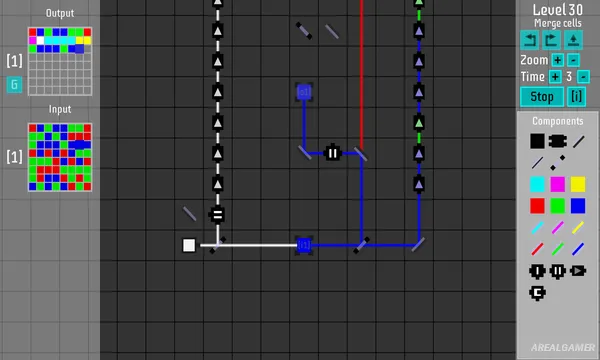Screen dimensions: 600x360
Task: Increase zoom with the plus button
Action: click(558, 60)
